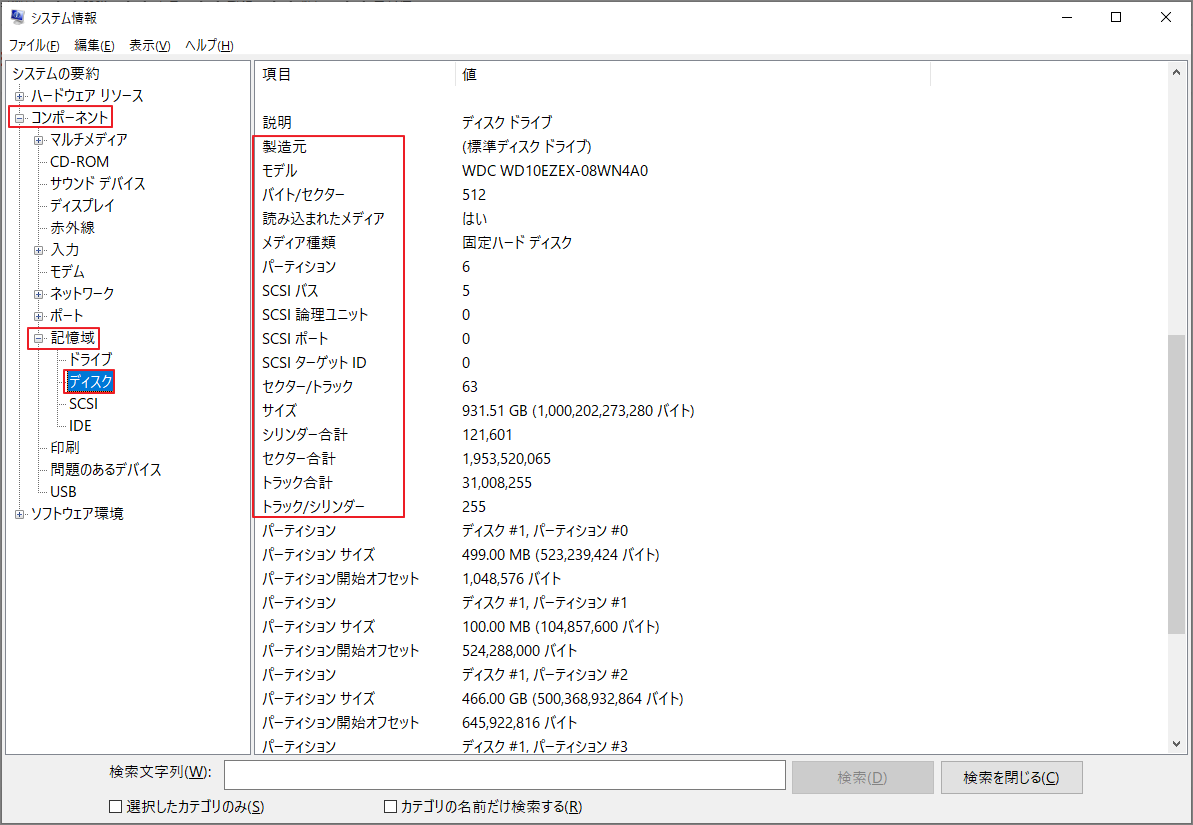This screenshot has width=1193, height=825.
Task: Open the 編集 menu
Action: click(94, 46)
